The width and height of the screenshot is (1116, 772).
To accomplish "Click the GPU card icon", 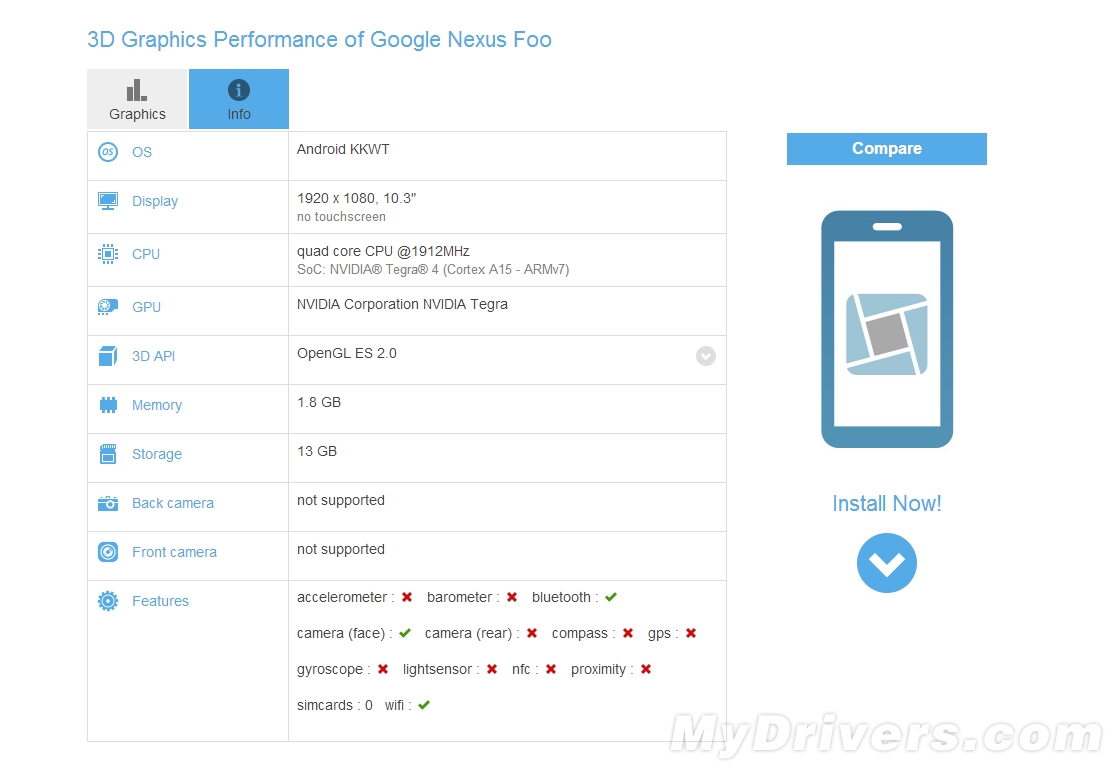I will 108,307.
